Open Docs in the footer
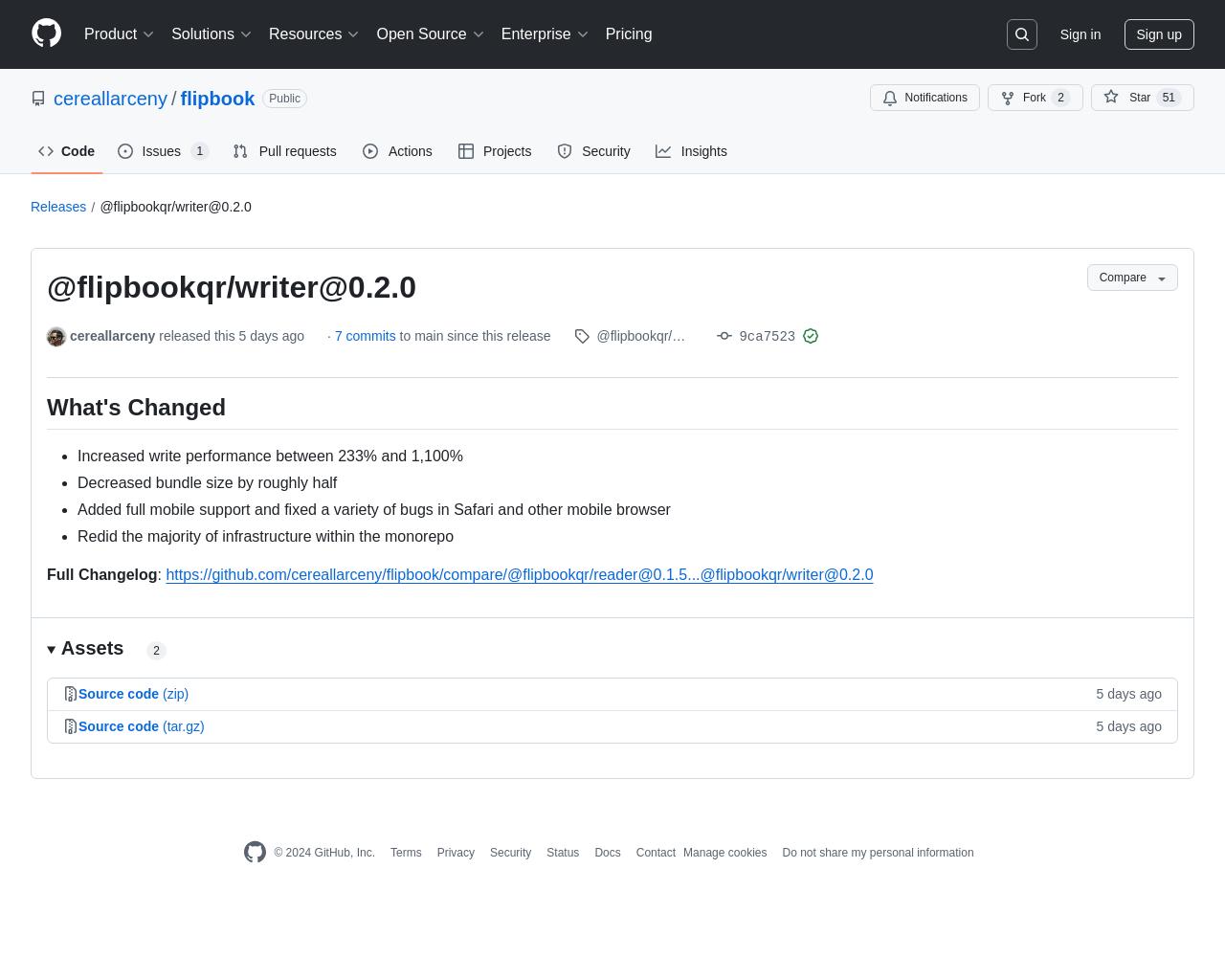Viewport: 1225px width, 980px height. tap(608, 853)
